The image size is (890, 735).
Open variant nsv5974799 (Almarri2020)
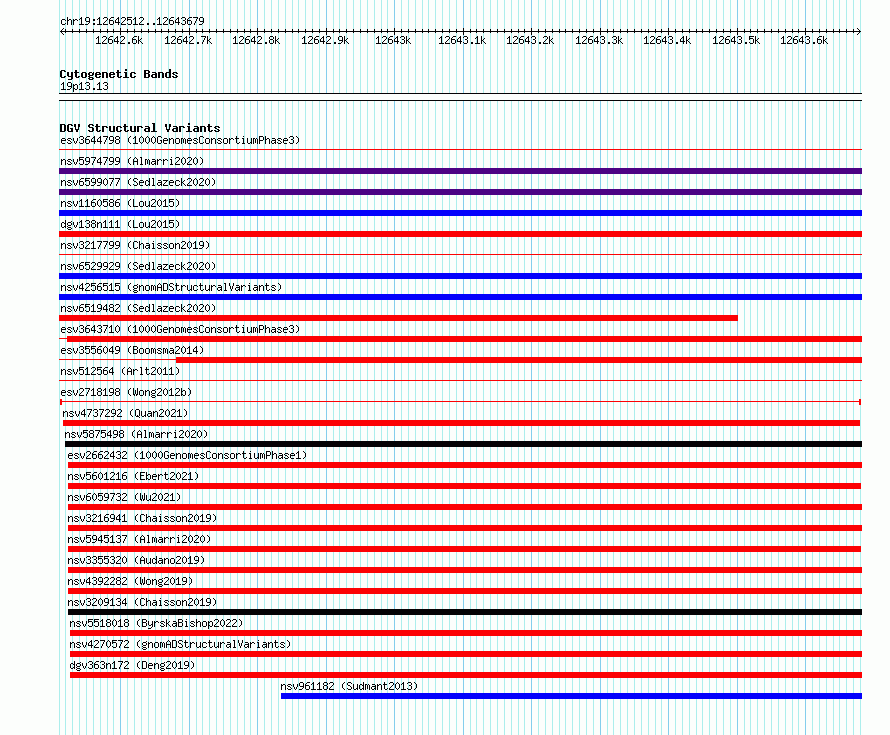click(132, 161)
